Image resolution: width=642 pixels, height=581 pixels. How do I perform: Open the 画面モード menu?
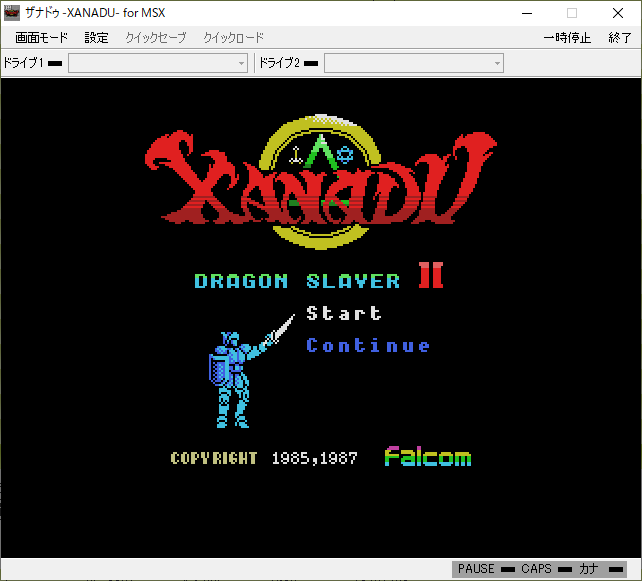(41, 38)
